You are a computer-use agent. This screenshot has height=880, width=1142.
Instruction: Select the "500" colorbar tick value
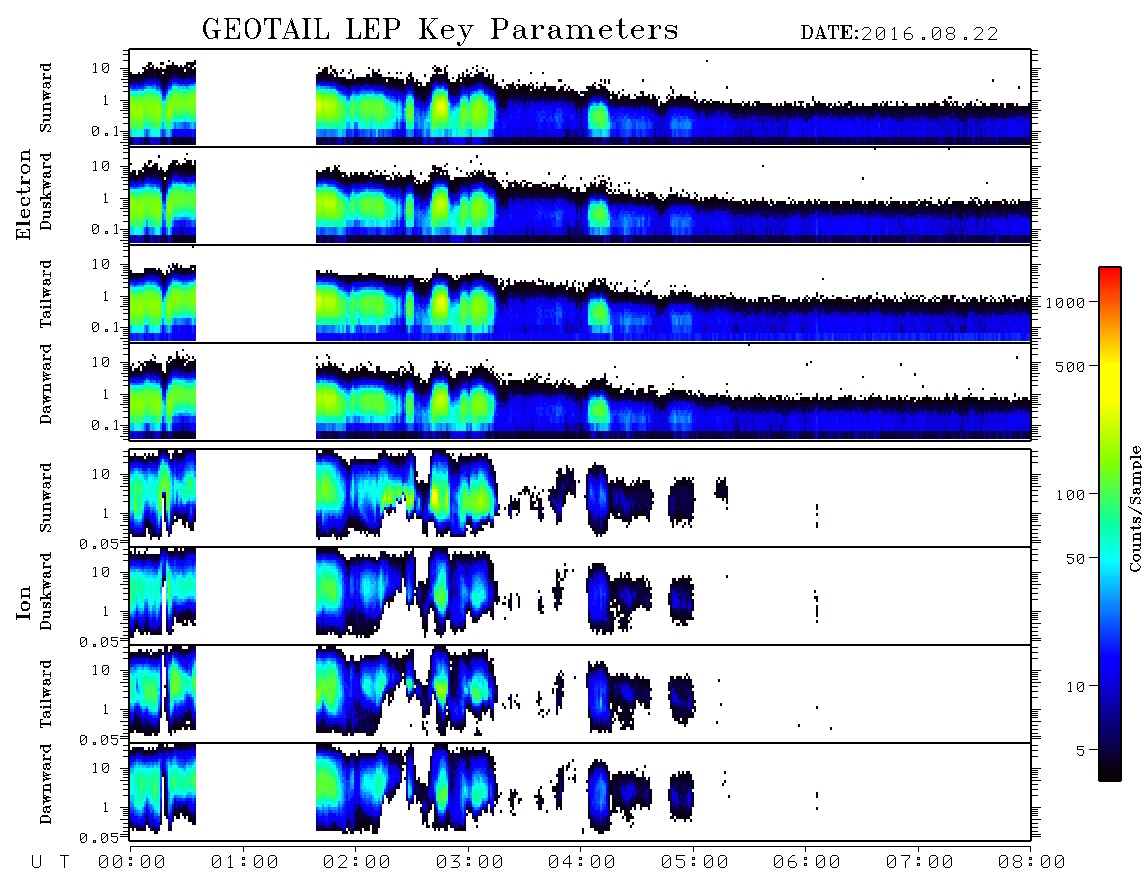pyautogui.click(x=1070, y=366)
